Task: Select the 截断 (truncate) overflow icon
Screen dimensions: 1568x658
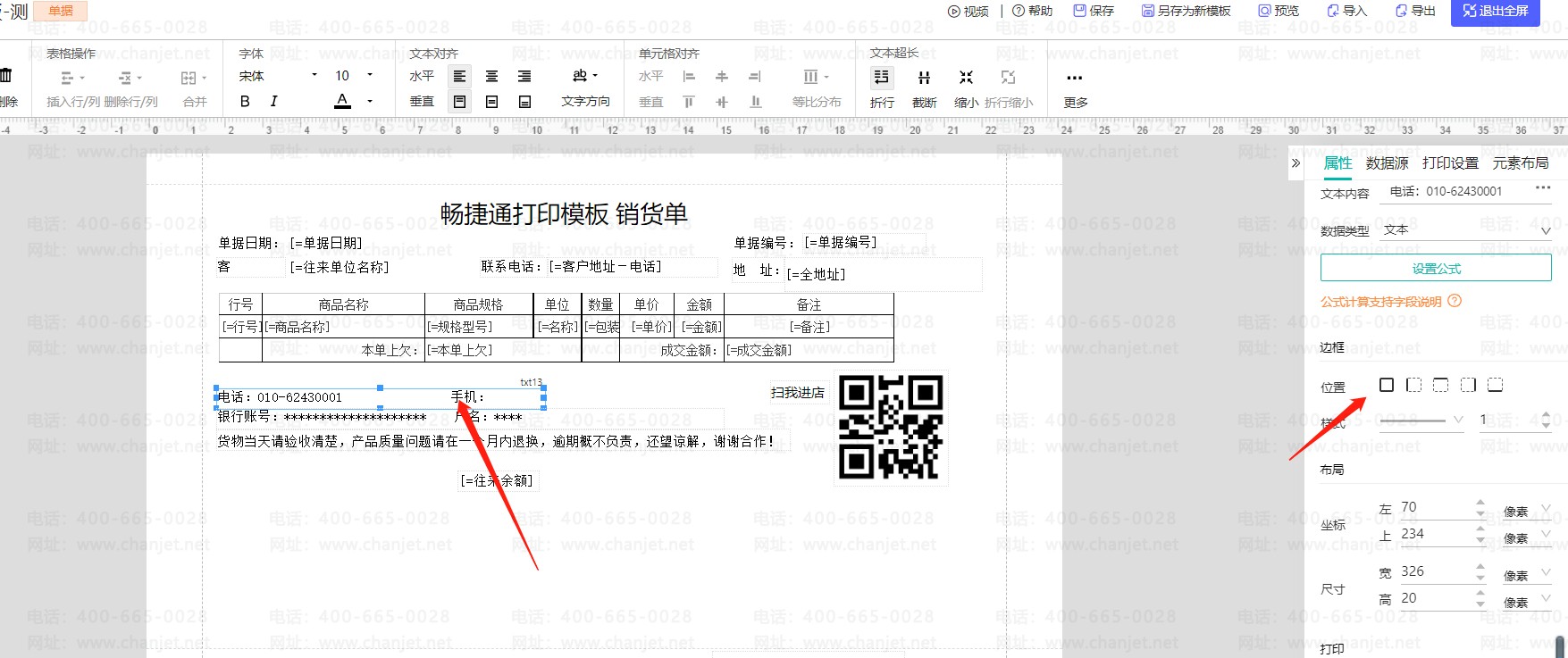Action: [x=924, y=78]
